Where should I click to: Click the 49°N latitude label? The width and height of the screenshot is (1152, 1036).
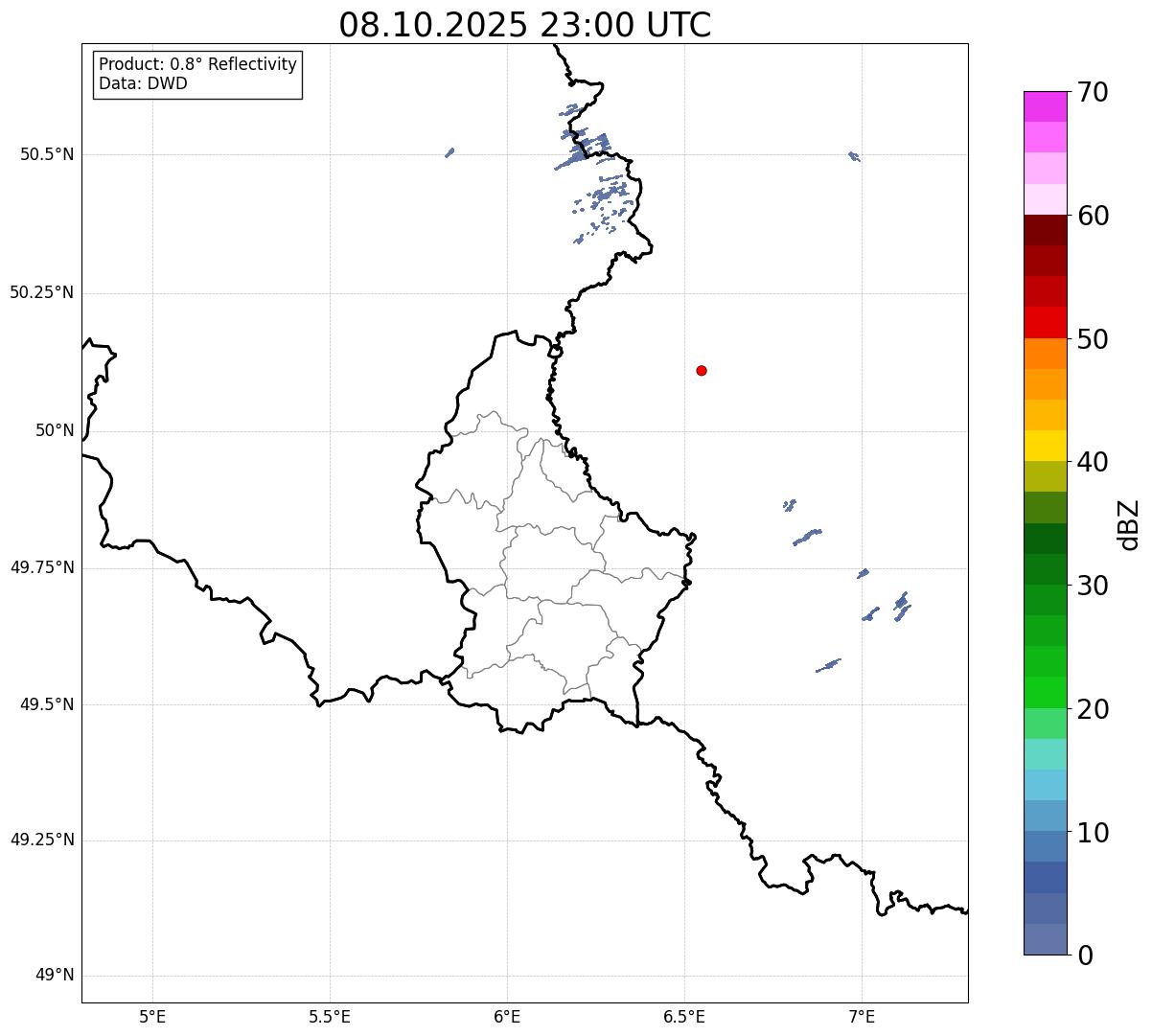[x=55, y=976]
